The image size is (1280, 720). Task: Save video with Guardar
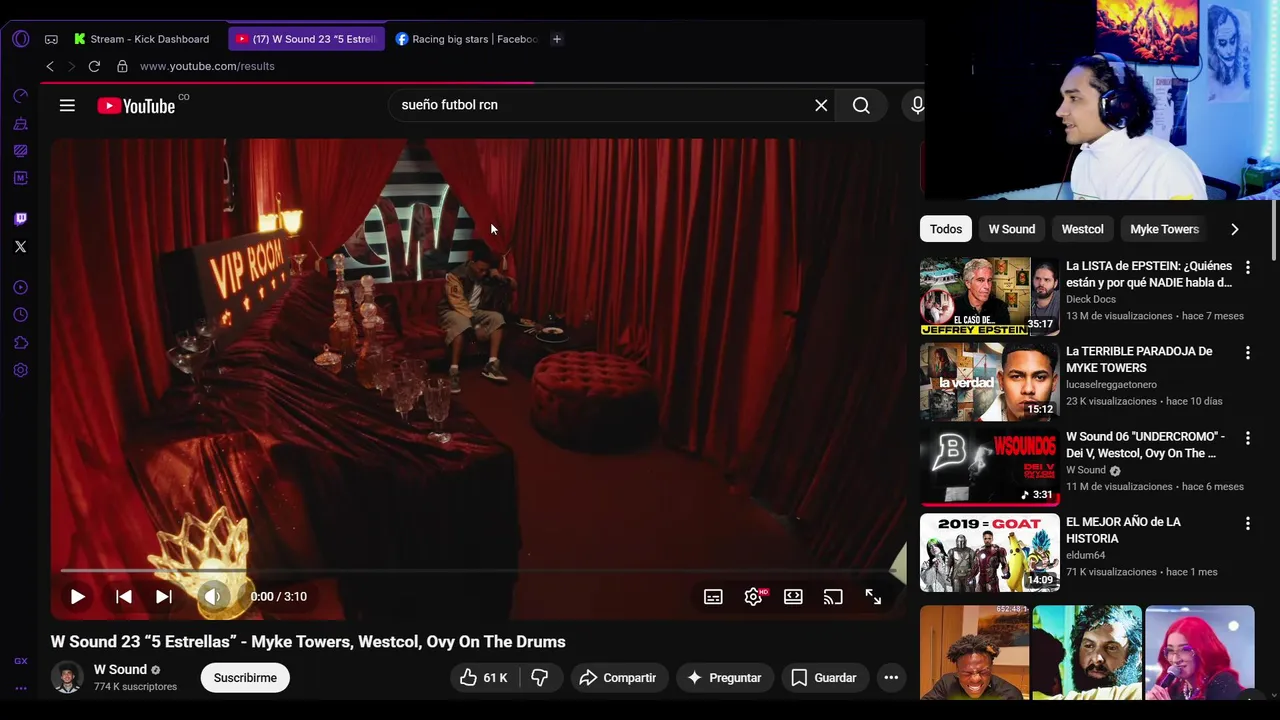tap(824, 678)
